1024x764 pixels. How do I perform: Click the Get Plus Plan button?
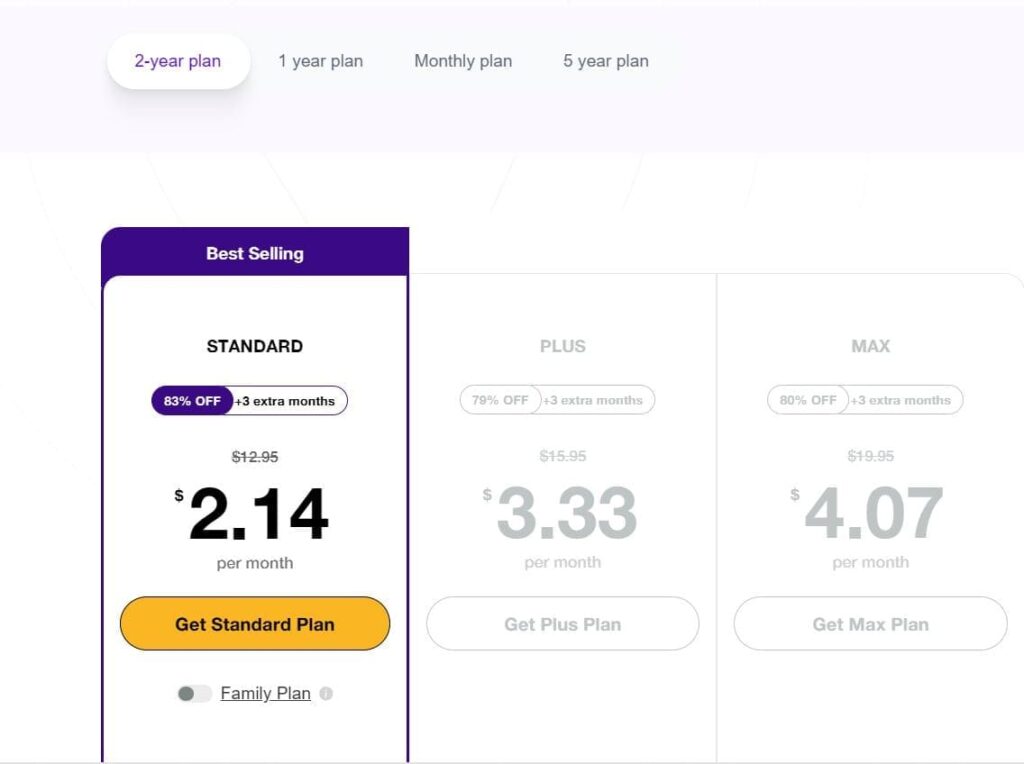coord(562,624)
